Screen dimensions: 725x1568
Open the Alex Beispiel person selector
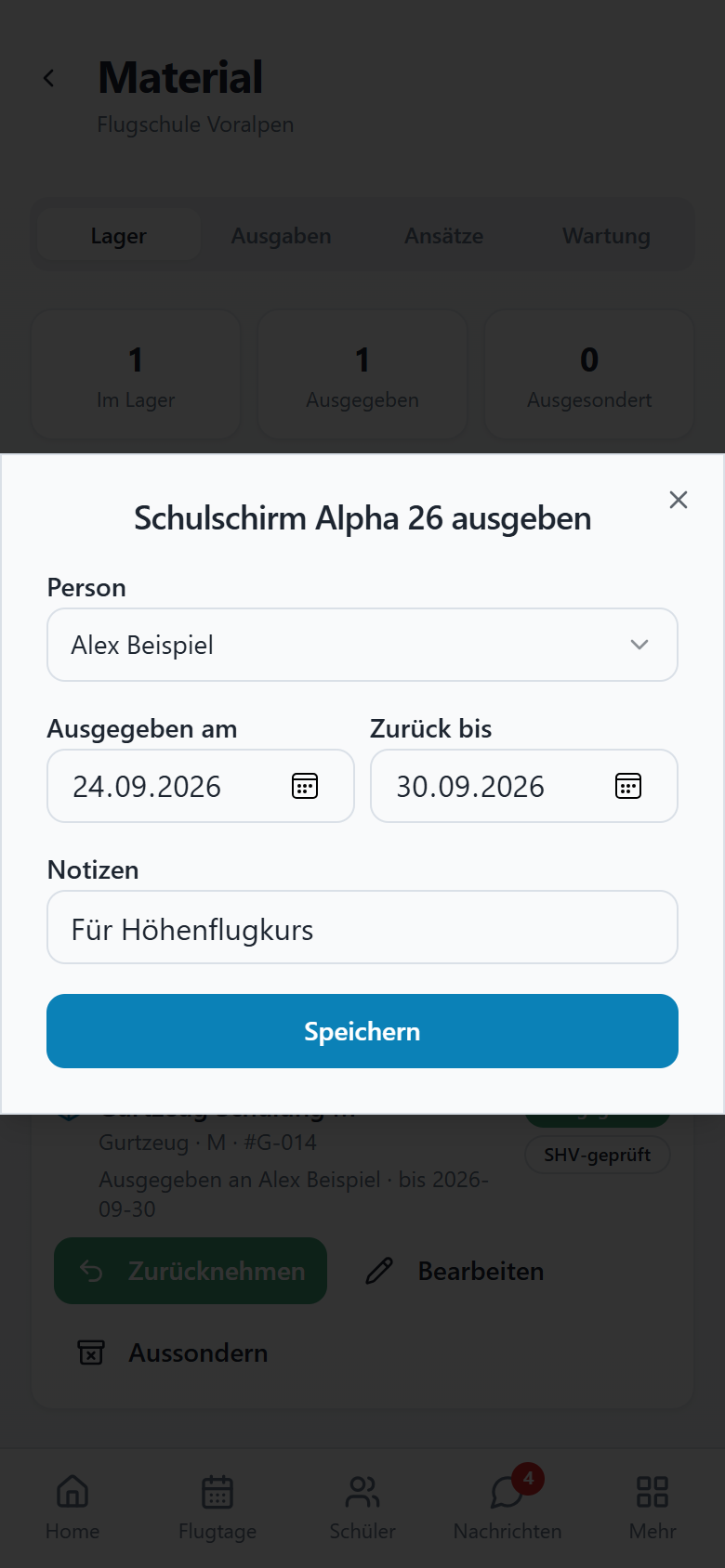click(x=362, y=645)
